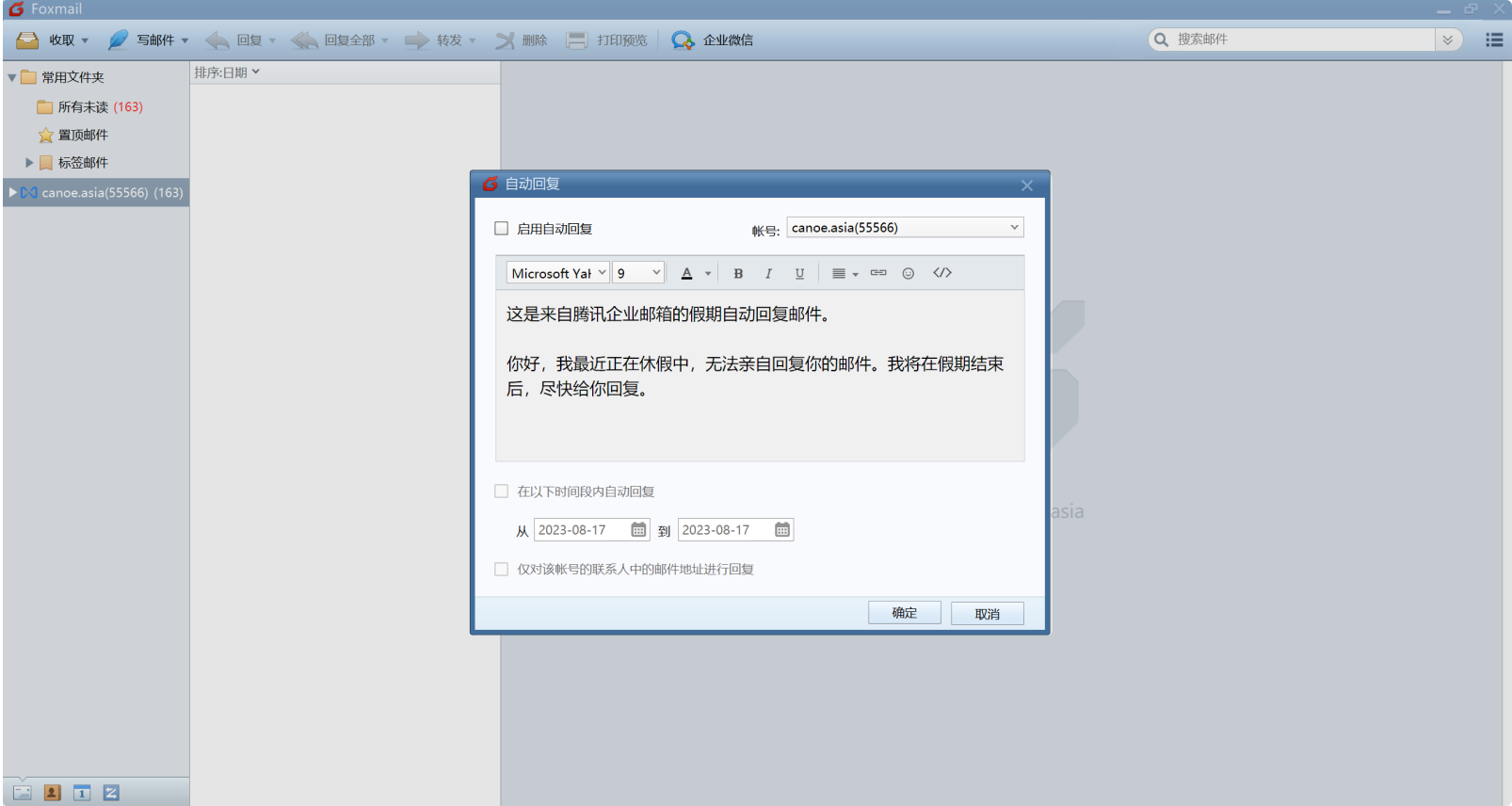Image resolution: width=1512 pixels, height=806 pixels.
Task: Click 取消 to cancel auto-reply
Action: (x=987, y=614)
